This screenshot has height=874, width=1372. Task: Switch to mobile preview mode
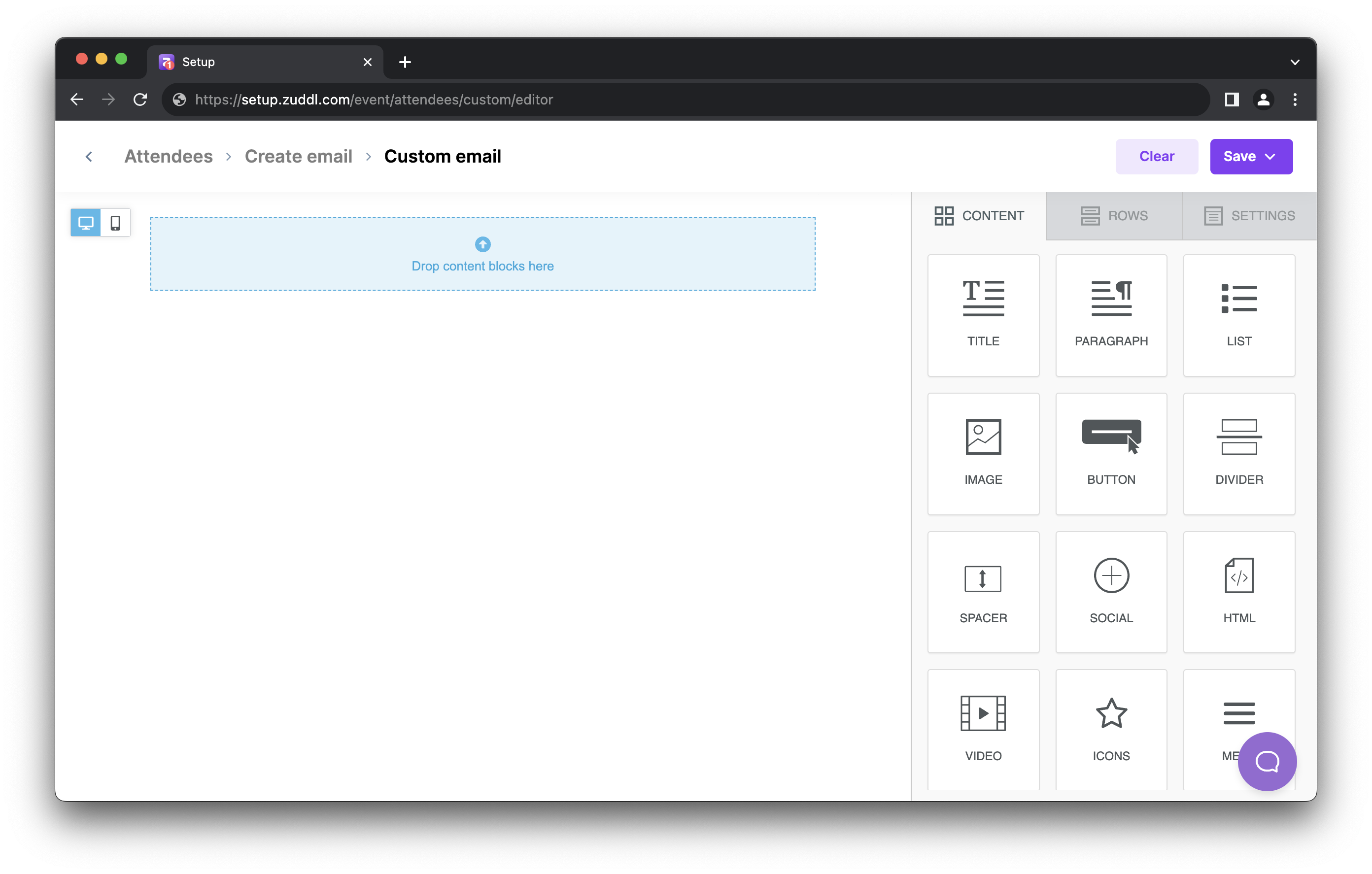point(116,222)
